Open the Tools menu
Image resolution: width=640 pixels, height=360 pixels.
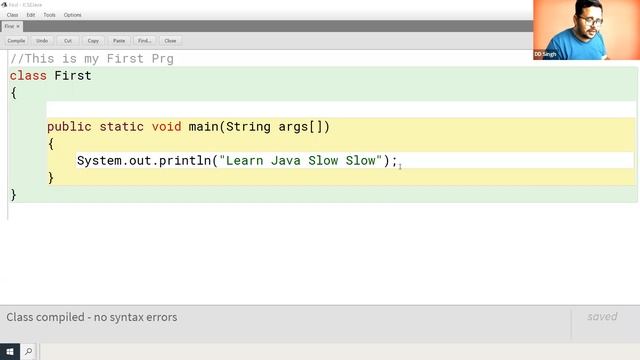pos(49,15)
